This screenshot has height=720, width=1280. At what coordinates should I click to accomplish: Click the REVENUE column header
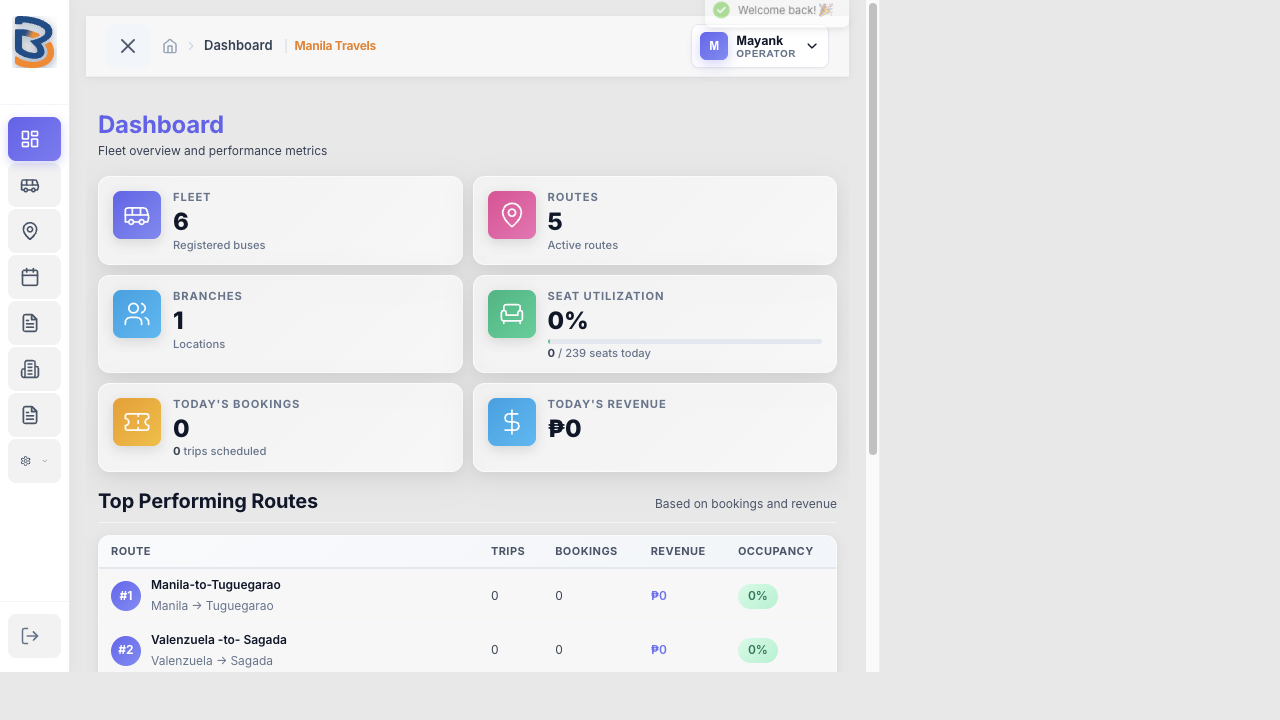click(678, 551)
